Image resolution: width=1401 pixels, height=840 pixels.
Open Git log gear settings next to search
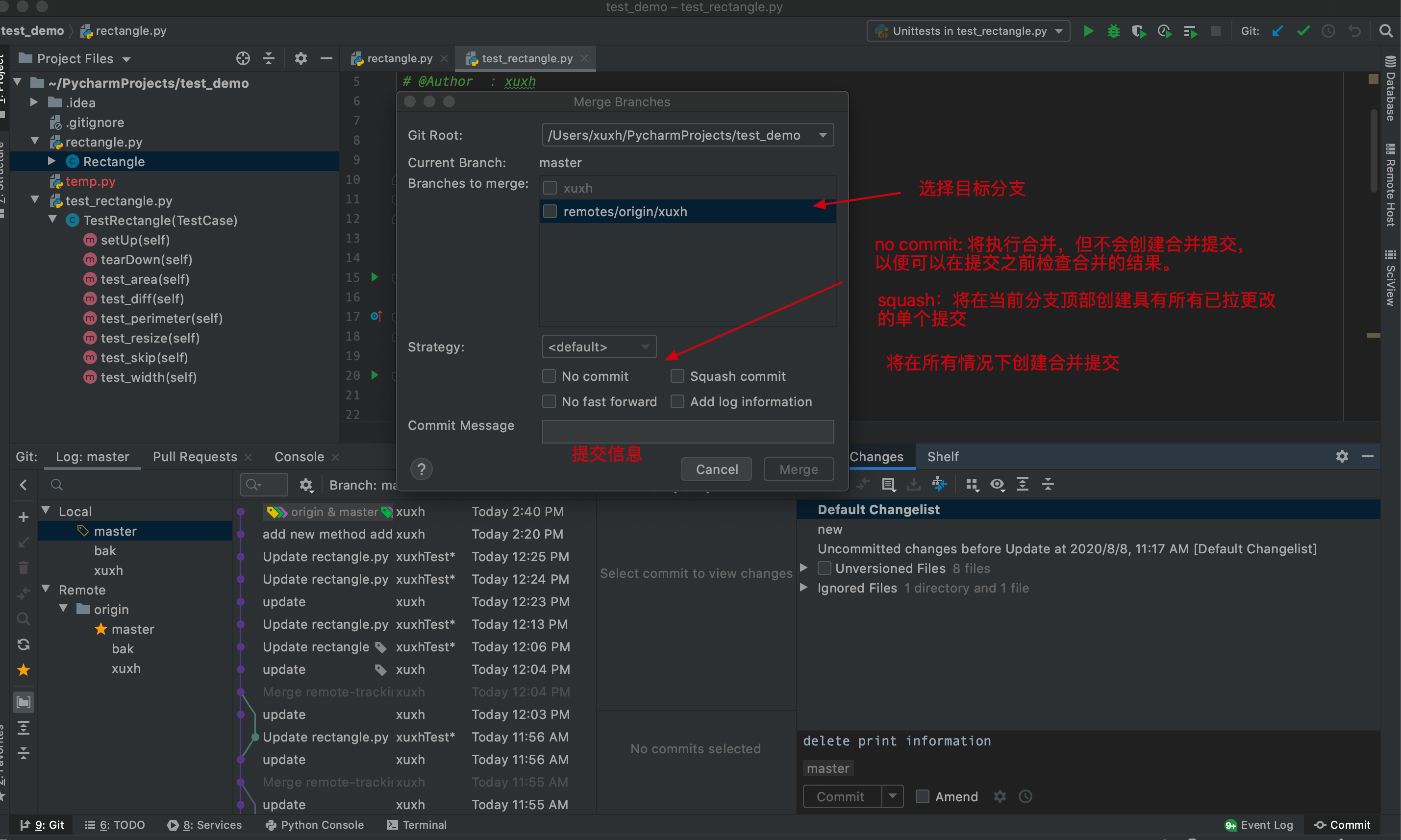306,485
